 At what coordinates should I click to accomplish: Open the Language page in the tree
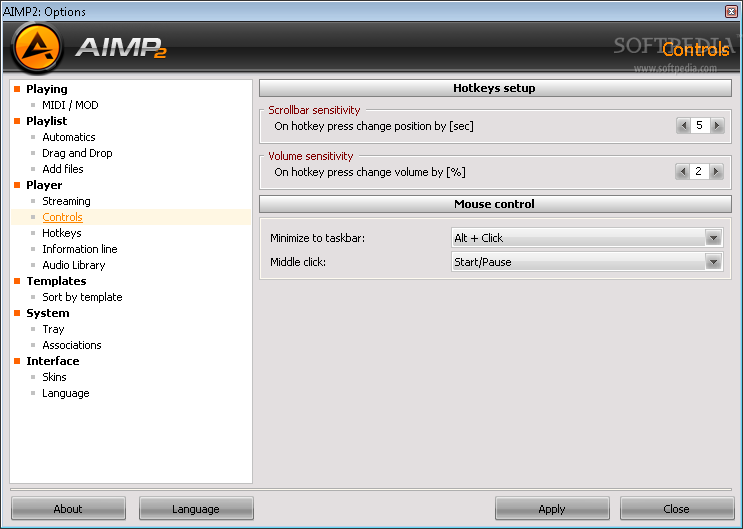66,393
